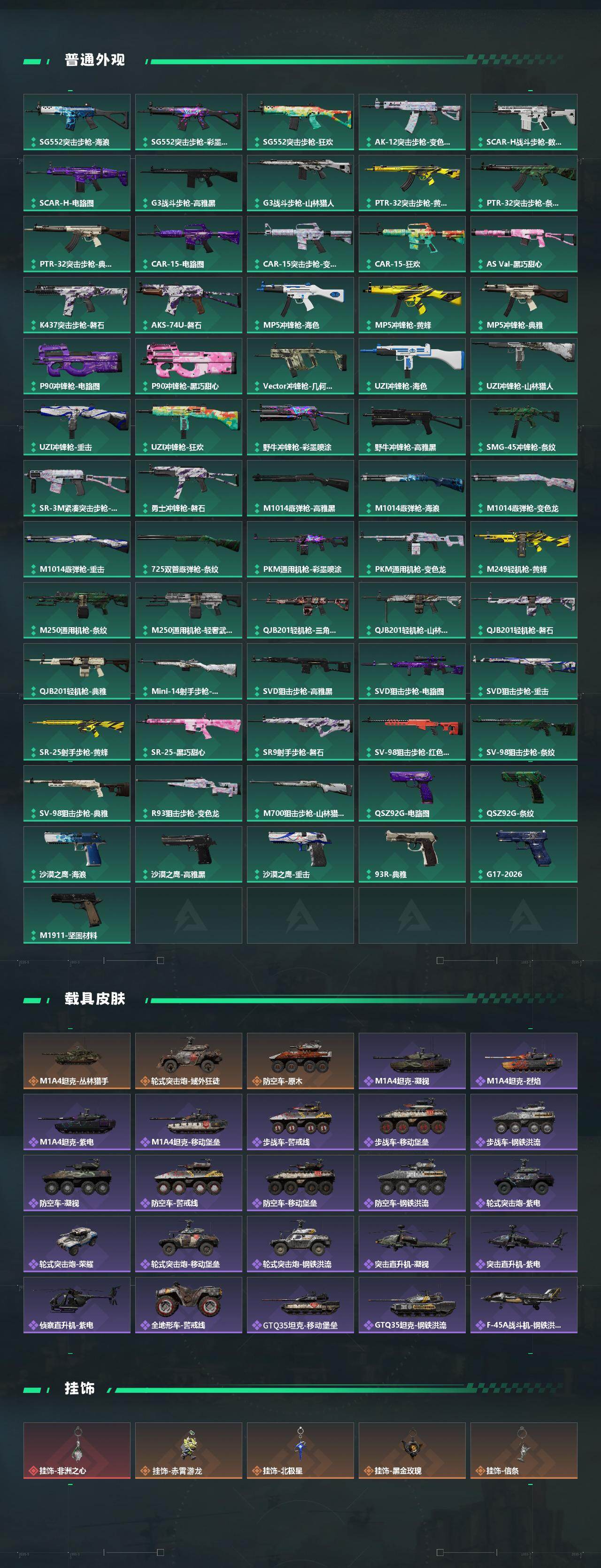601x1568 pixels.
Task: Open the G17-2026 pistol skin
Action: (524, 854)
